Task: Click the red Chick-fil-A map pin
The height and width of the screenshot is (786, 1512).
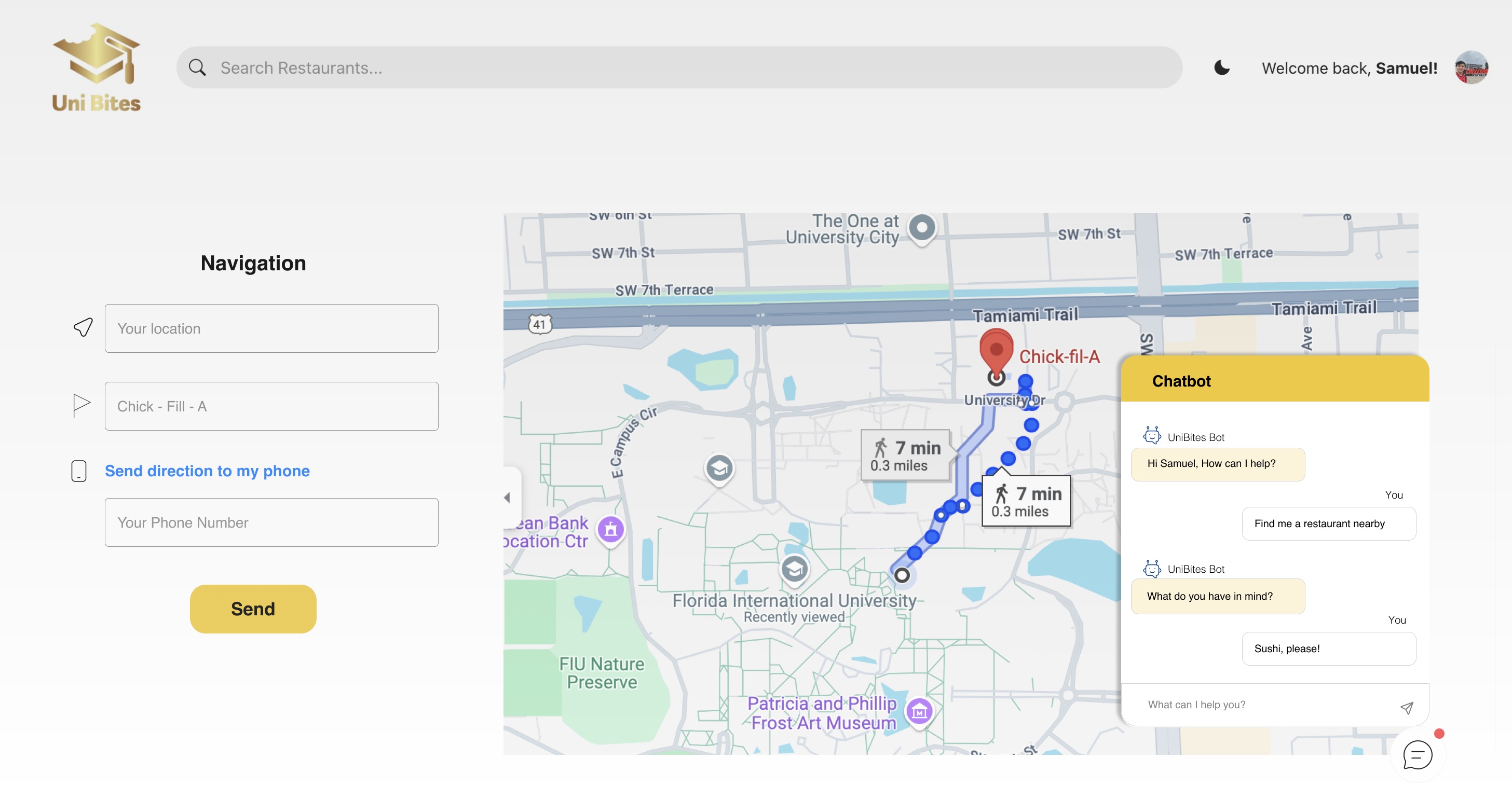Action: 996,350
